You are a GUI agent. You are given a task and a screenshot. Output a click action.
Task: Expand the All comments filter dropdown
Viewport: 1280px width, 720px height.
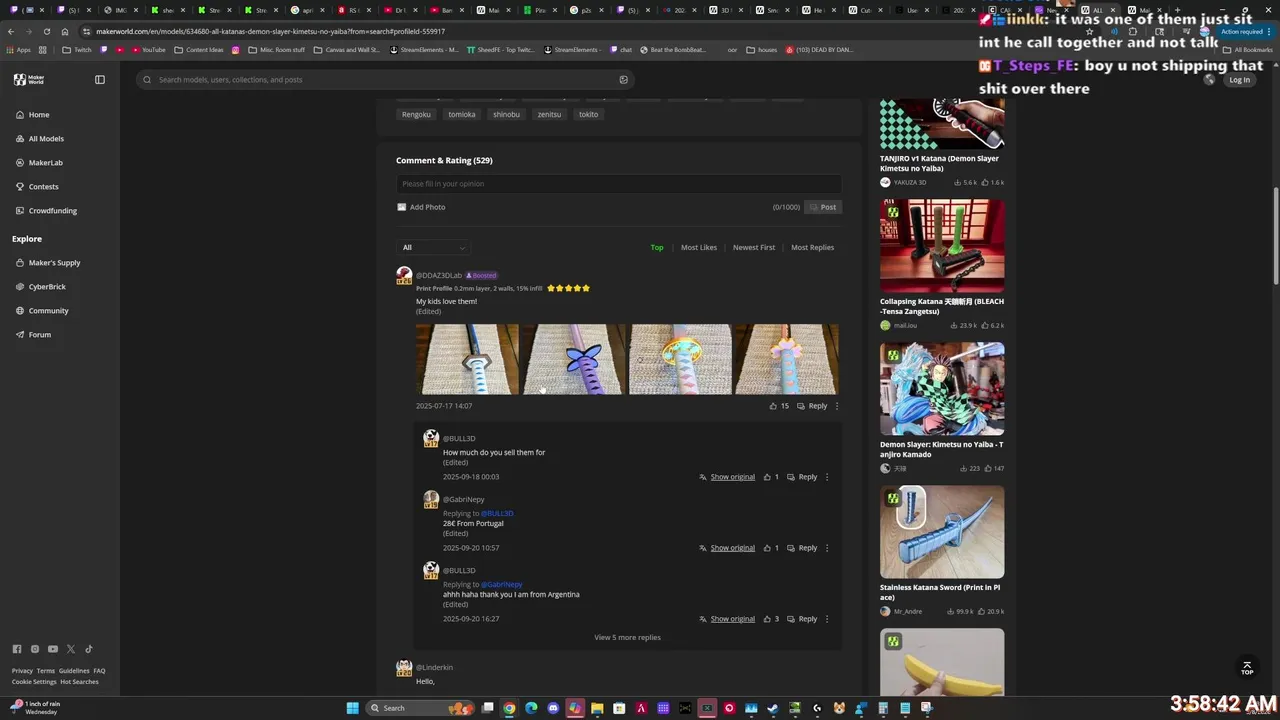tap(434, 248)
